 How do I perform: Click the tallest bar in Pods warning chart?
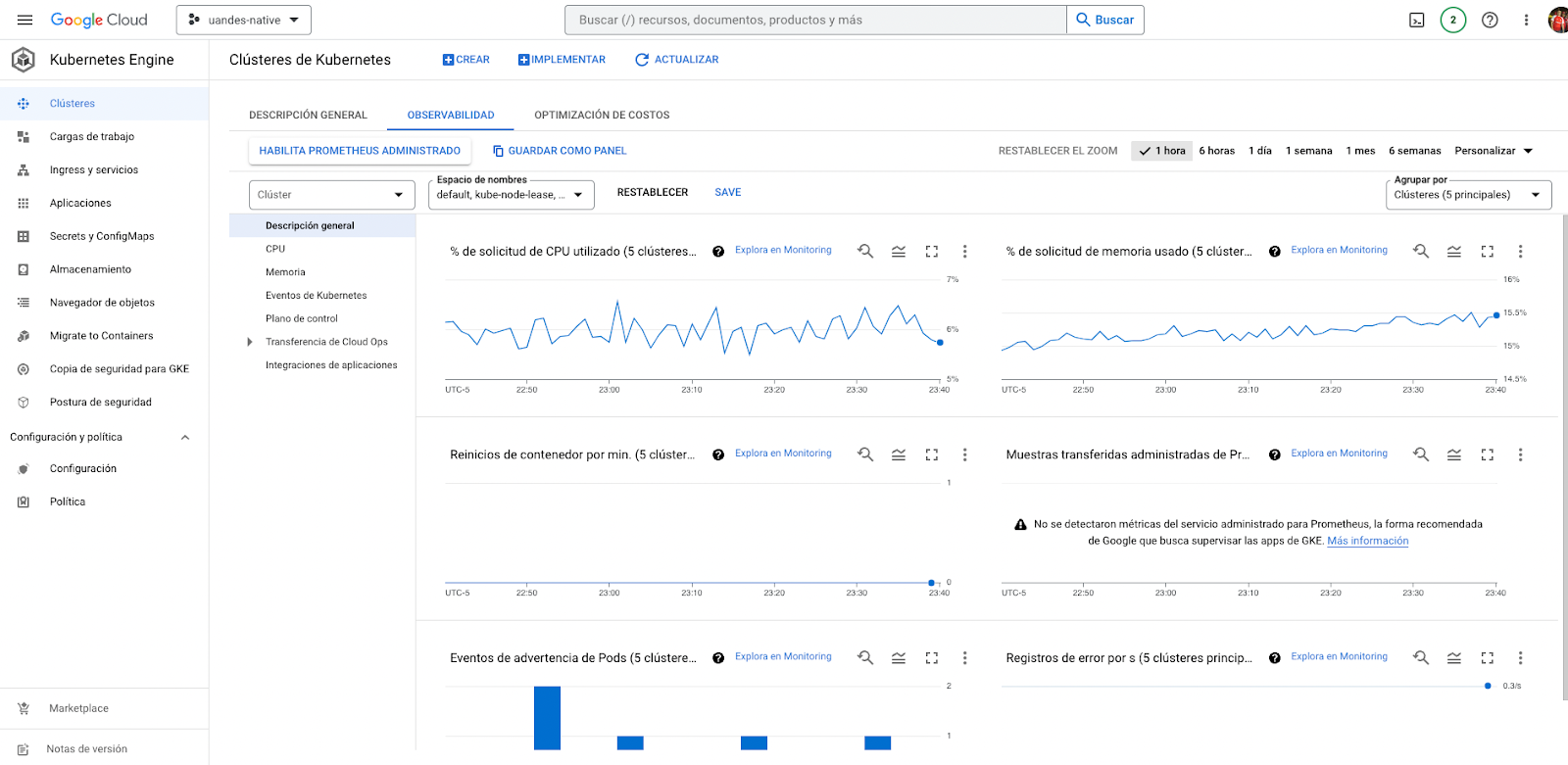[x=547, y=718]
